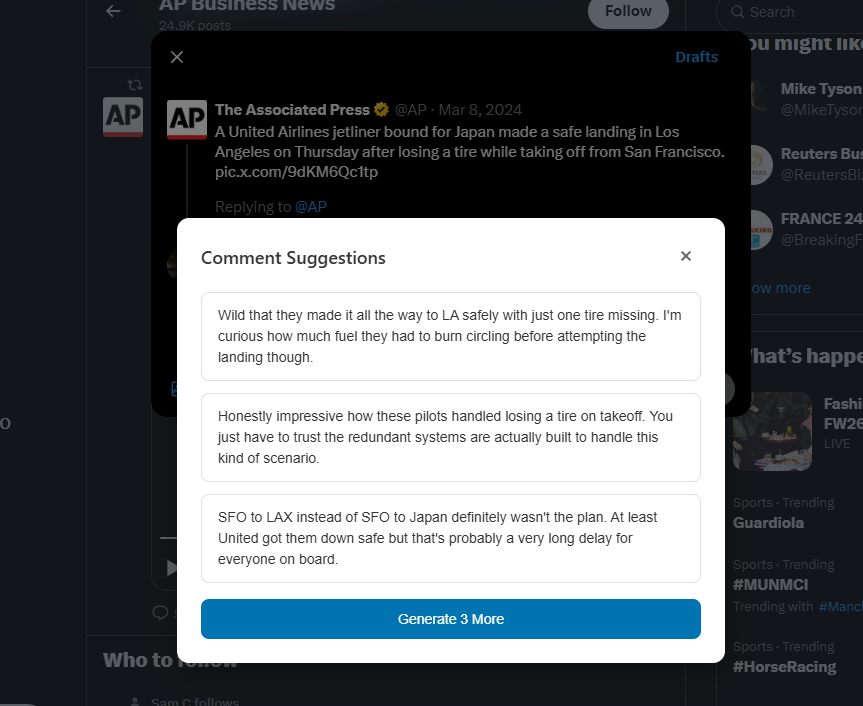The width and height of the screenshot is (863, 706).
Task: Open Drafts in the composer
Action: pyautogui.click(x=696, y=57)
